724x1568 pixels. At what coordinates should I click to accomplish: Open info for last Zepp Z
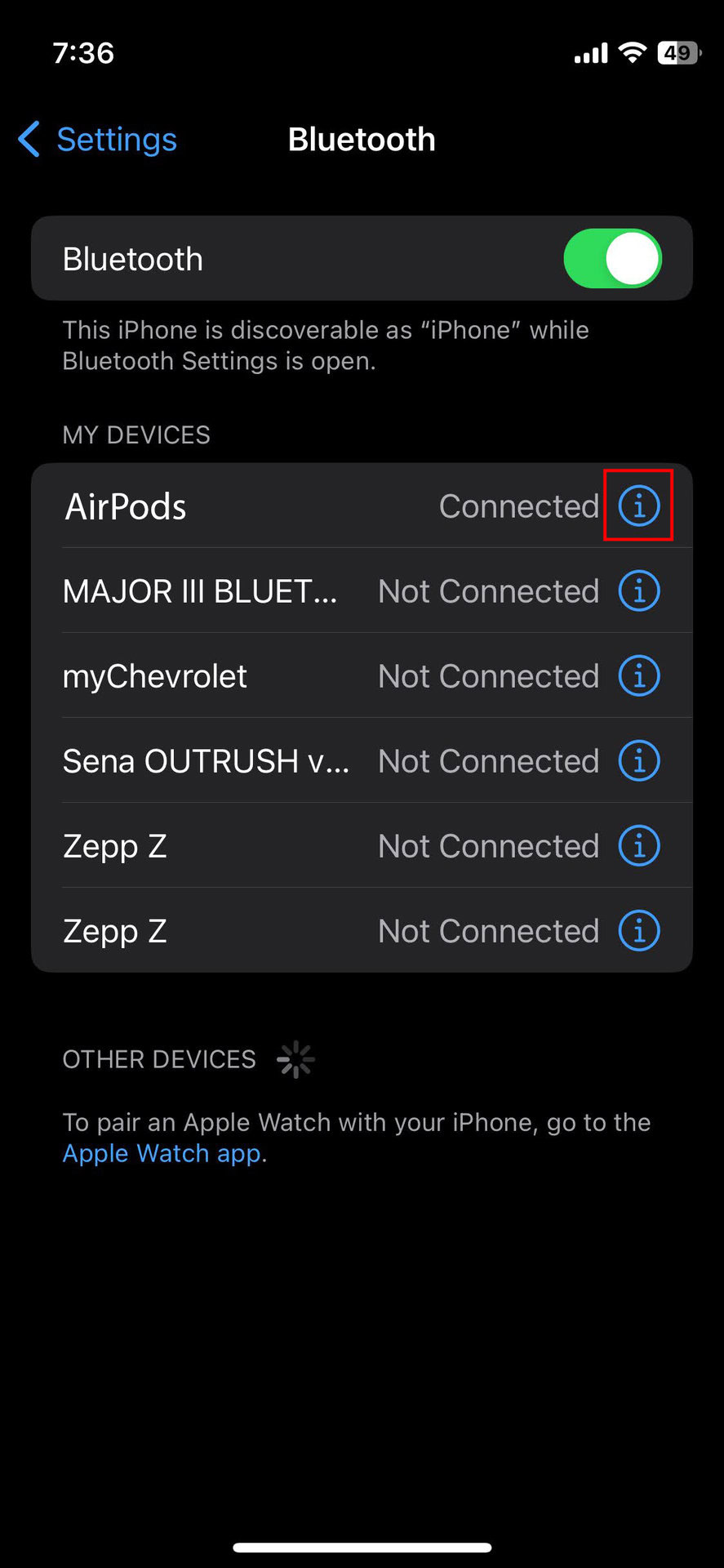pyautogui.click(x=638, y=931)
